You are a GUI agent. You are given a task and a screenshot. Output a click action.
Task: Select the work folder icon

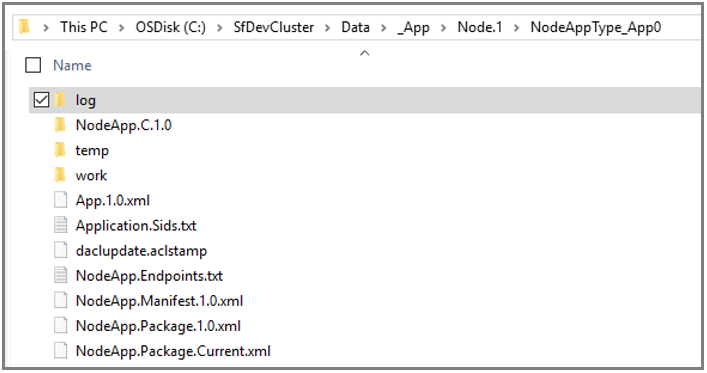click(60, 175)
